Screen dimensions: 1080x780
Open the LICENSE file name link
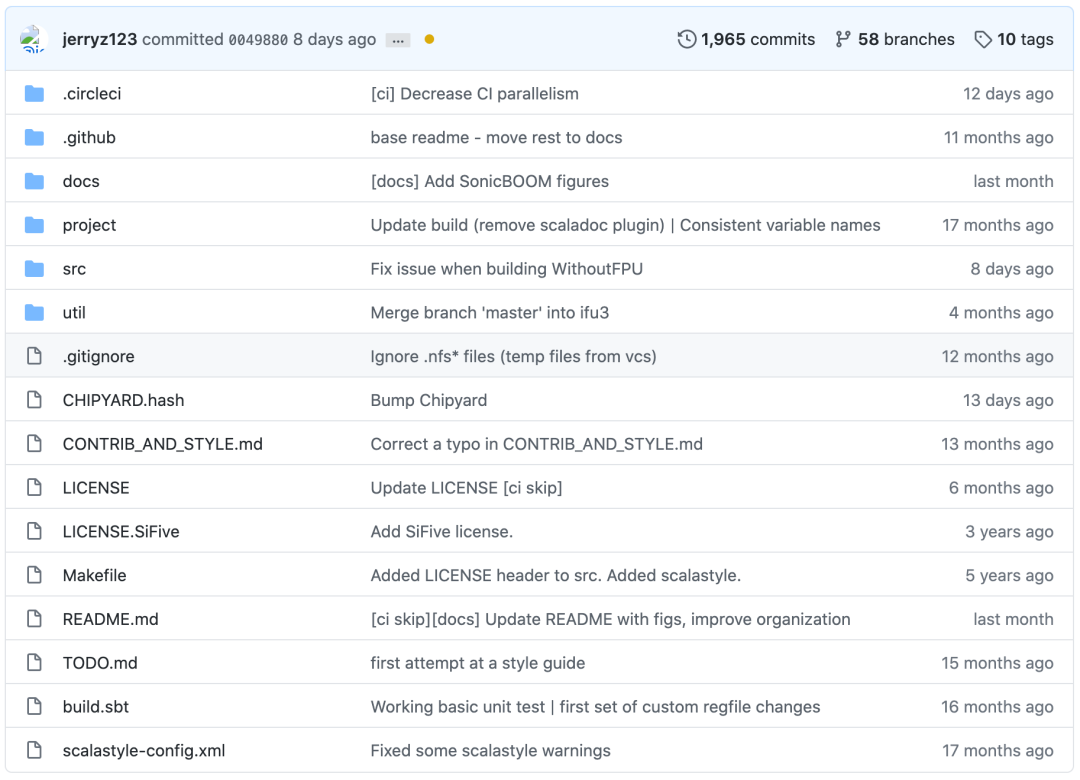click(x=96, y=488)
